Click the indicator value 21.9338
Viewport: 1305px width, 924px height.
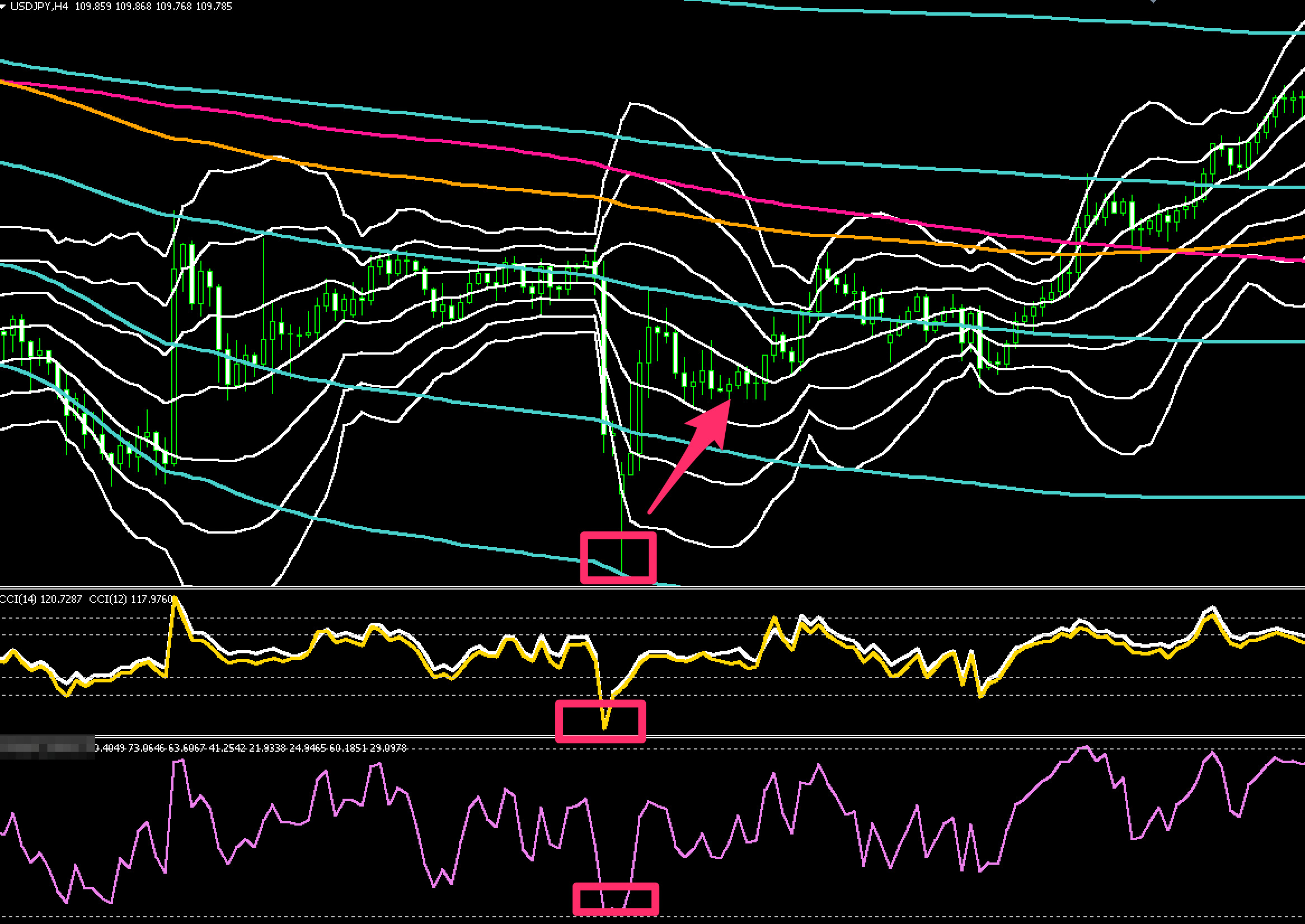tap(267, 748)
